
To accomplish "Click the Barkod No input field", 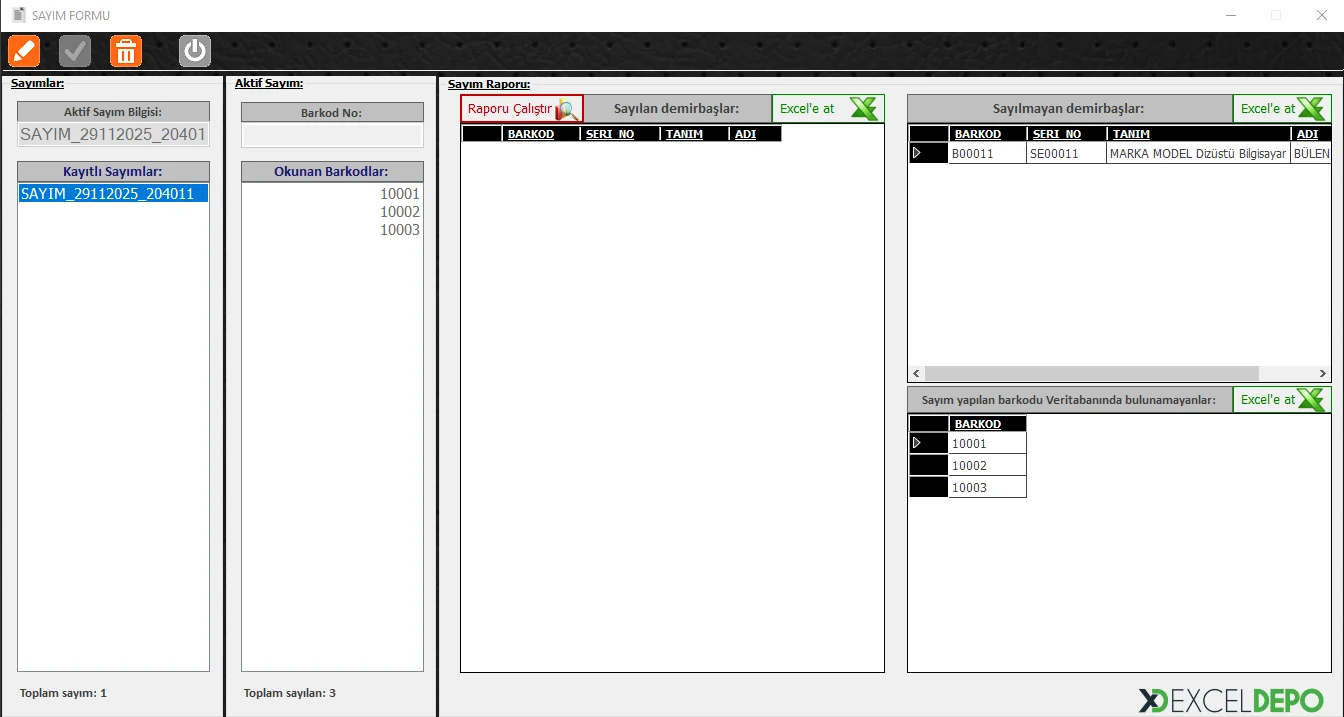I will point(332,135).
